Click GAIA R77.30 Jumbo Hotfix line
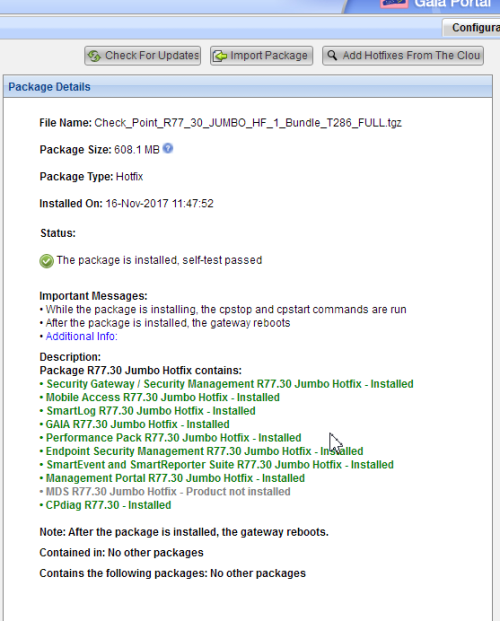The height and width of the screenshot is (621, 500). coord(137,424)
